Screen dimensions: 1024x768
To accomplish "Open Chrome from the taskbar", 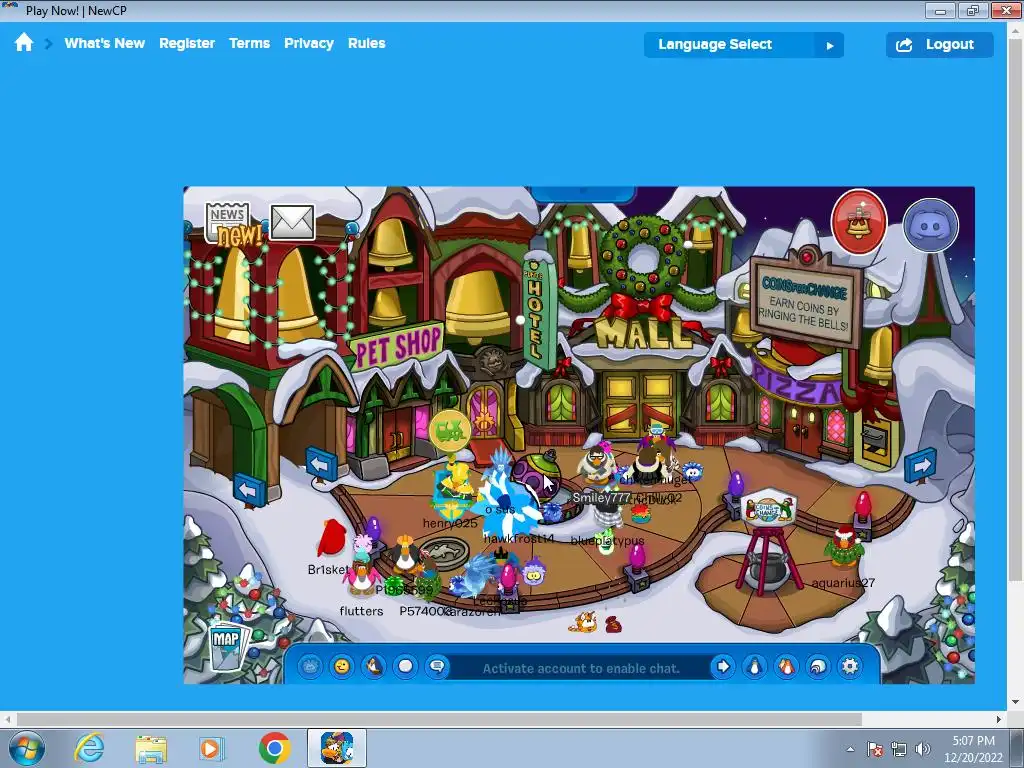I will tap(274, 748).
